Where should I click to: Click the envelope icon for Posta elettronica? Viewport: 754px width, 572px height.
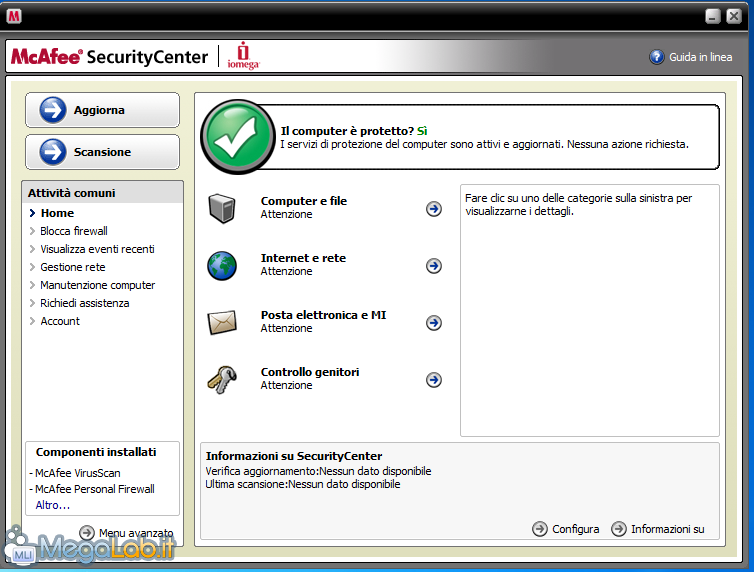222,323
